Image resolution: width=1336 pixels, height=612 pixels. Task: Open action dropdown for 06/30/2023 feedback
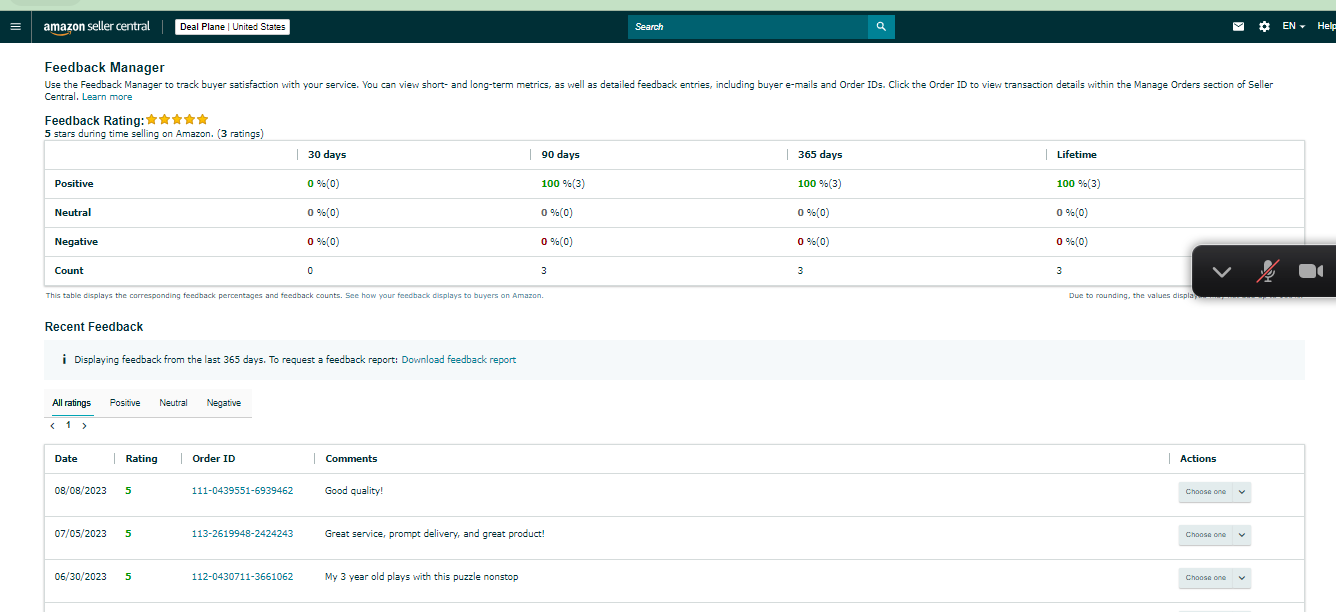pos(1214,578)
